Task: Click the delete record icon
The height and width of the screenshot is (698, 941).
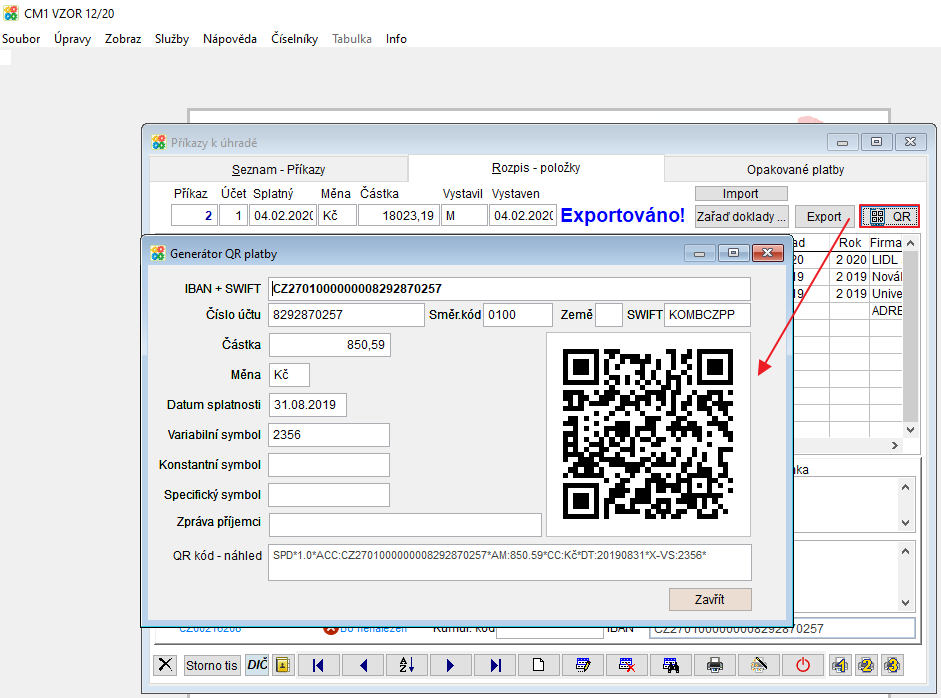Action: pyautogui.click(x=627, y=665)
